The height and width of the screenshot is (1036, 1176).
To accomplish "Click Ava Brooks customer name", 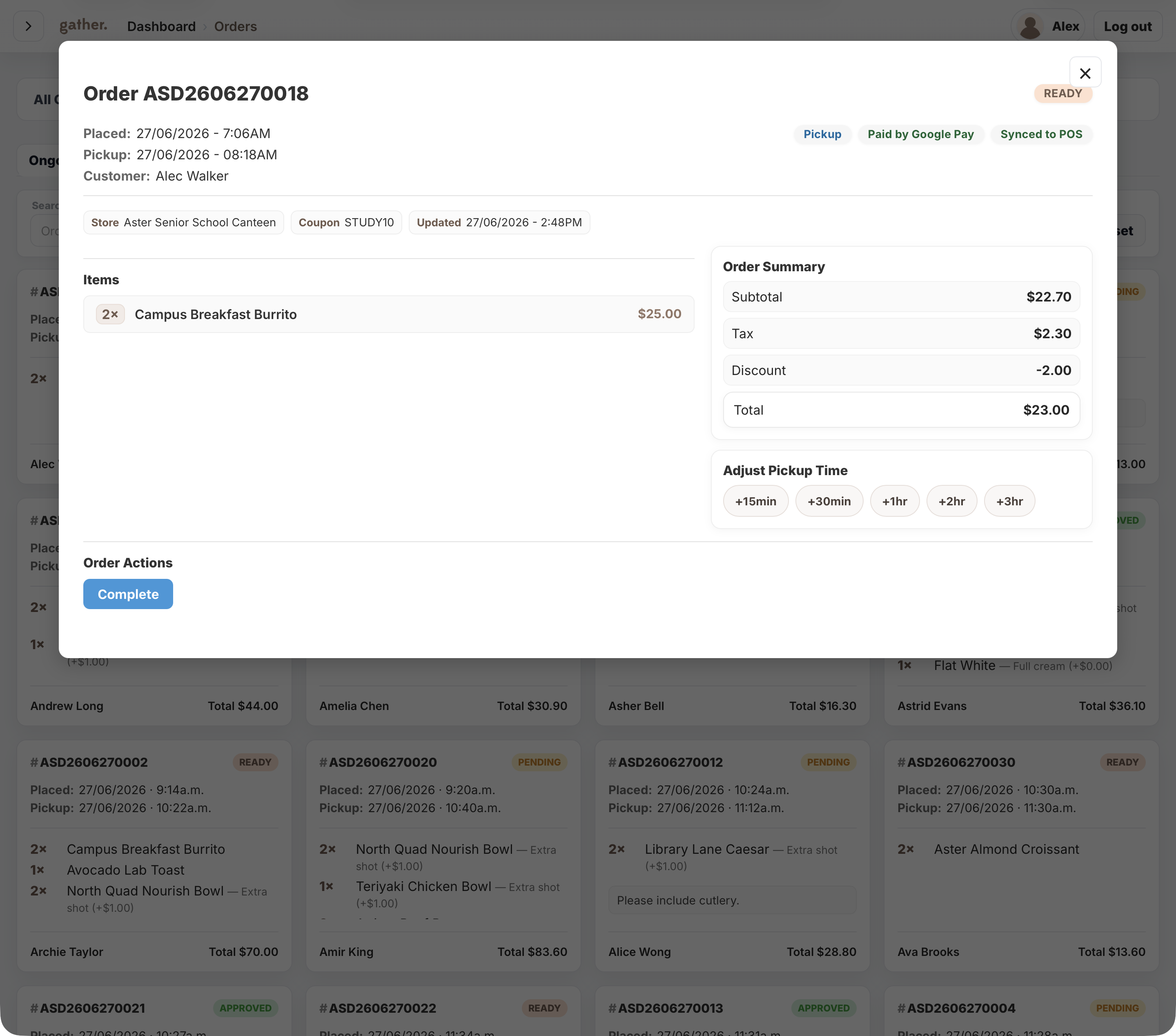I will point(928,951).
